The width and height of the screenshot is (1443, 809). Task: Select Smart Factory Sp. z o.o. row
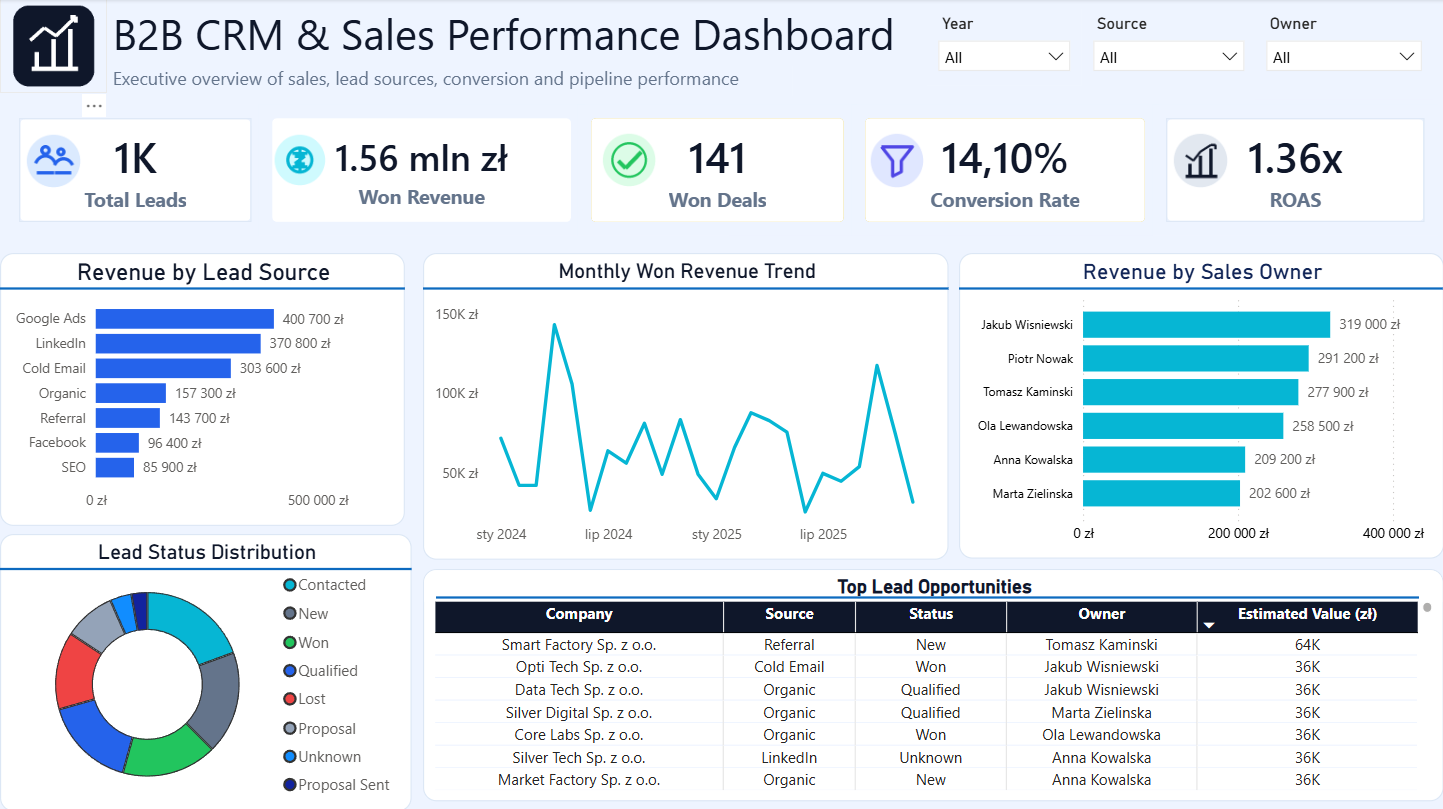(926, 645)
